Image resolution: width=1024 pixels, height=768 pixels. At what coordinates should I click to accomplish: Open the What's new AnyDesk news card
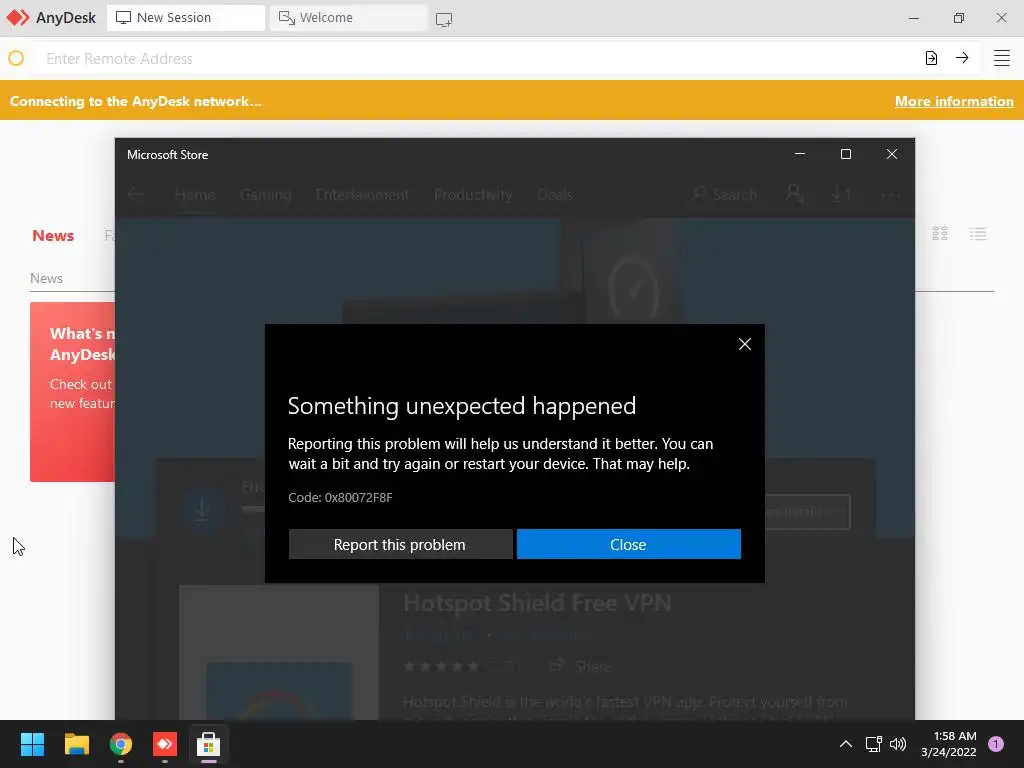(72, 392)
